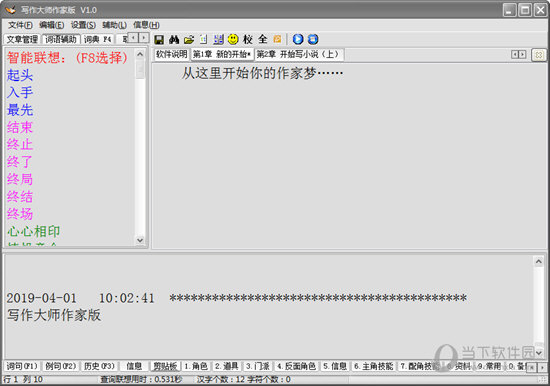
Task: Click the 全 toolbar icon
Action: [262, 39]
